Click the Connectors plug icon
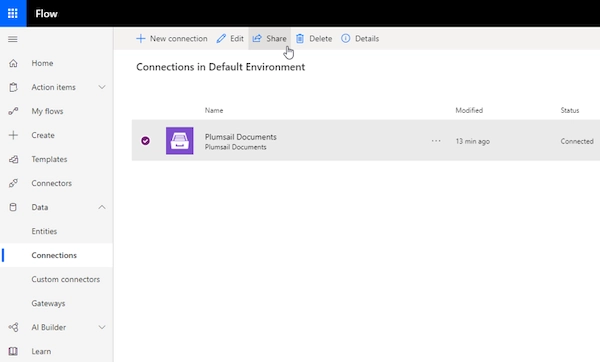 click(13, 183)
